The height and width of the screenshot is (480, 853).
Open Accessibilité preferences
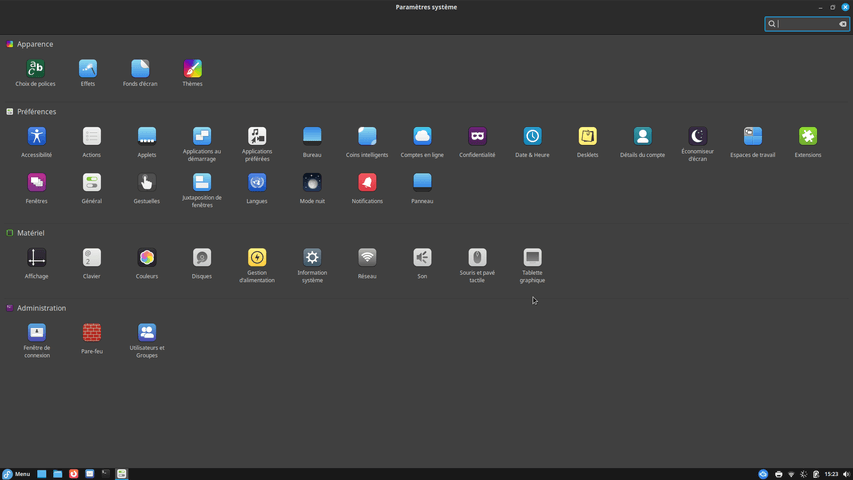click(36, 143)
